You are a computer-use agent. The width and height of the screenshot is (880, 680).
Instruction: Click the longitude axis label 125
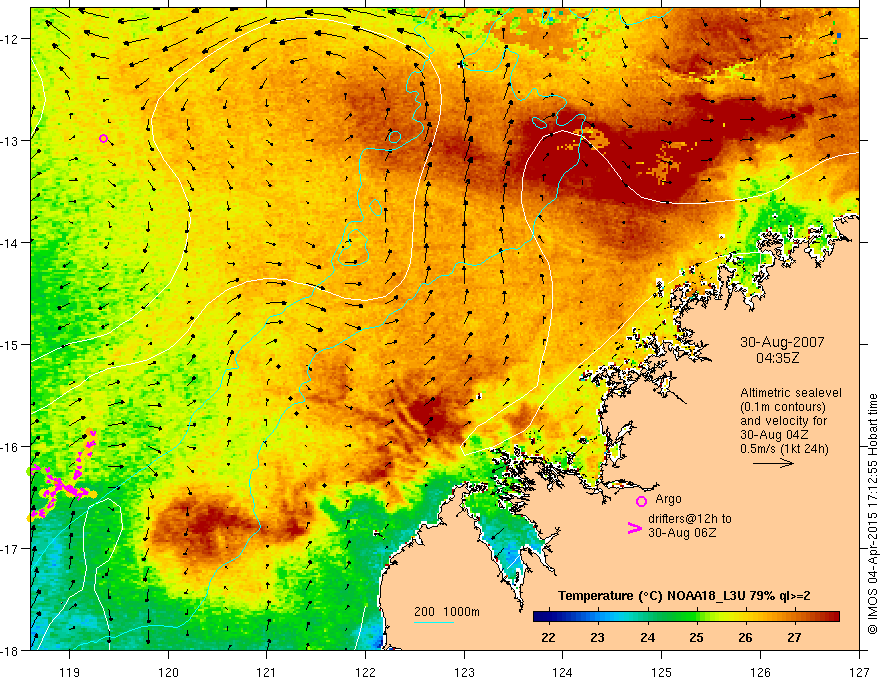(x=662, y=672)
